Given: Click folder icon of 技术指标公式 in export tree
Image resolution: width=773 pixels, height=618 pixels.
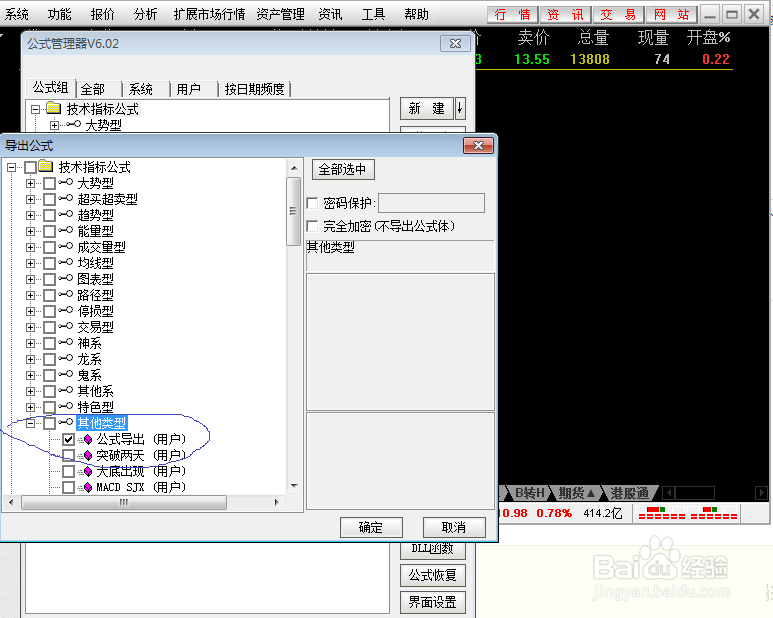Looking at the screenshot, I should point(46,167).
